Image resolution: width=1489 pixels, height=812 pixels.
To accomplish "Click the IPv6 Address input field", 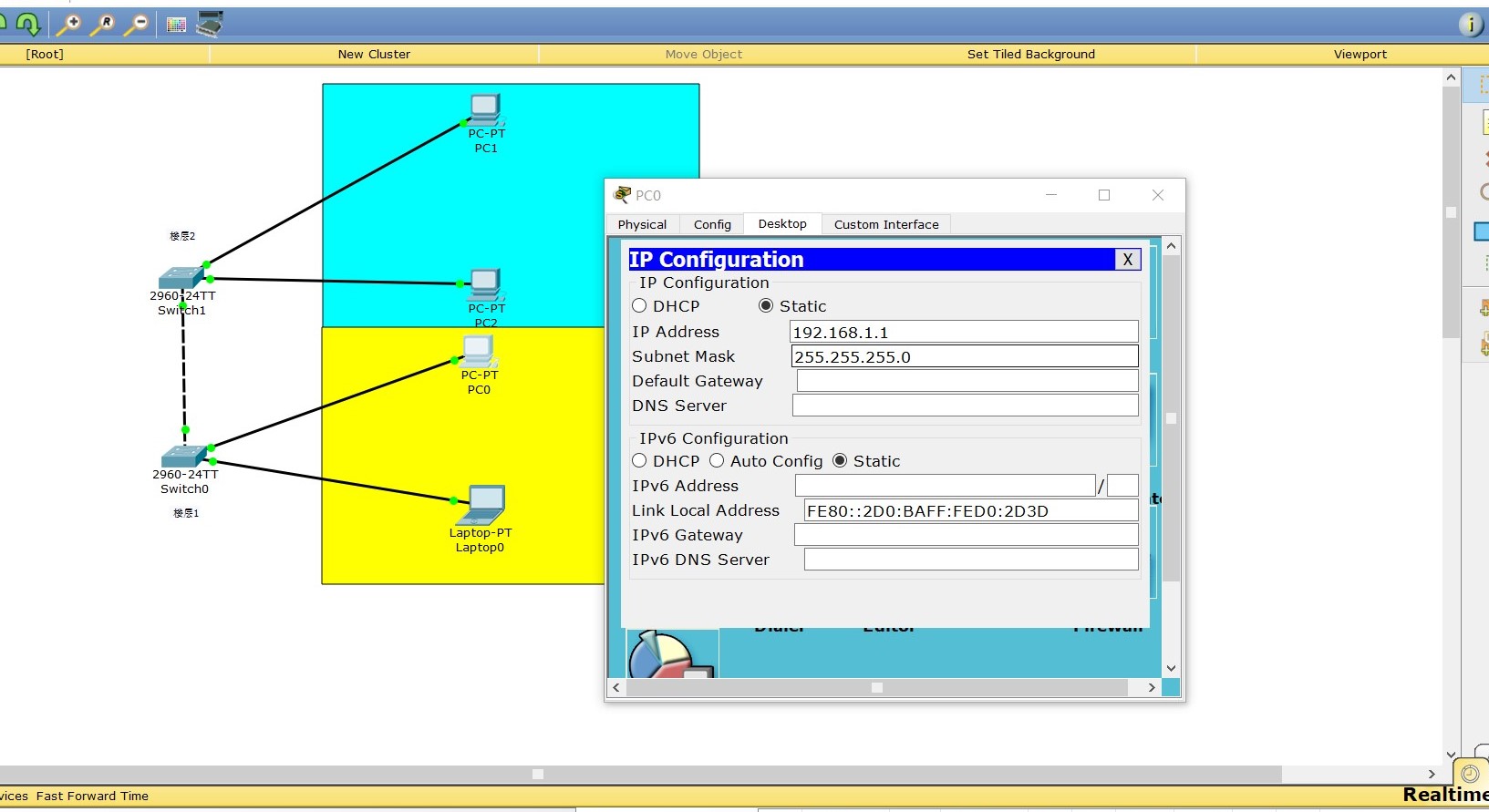I will click(x=945, y=486).
